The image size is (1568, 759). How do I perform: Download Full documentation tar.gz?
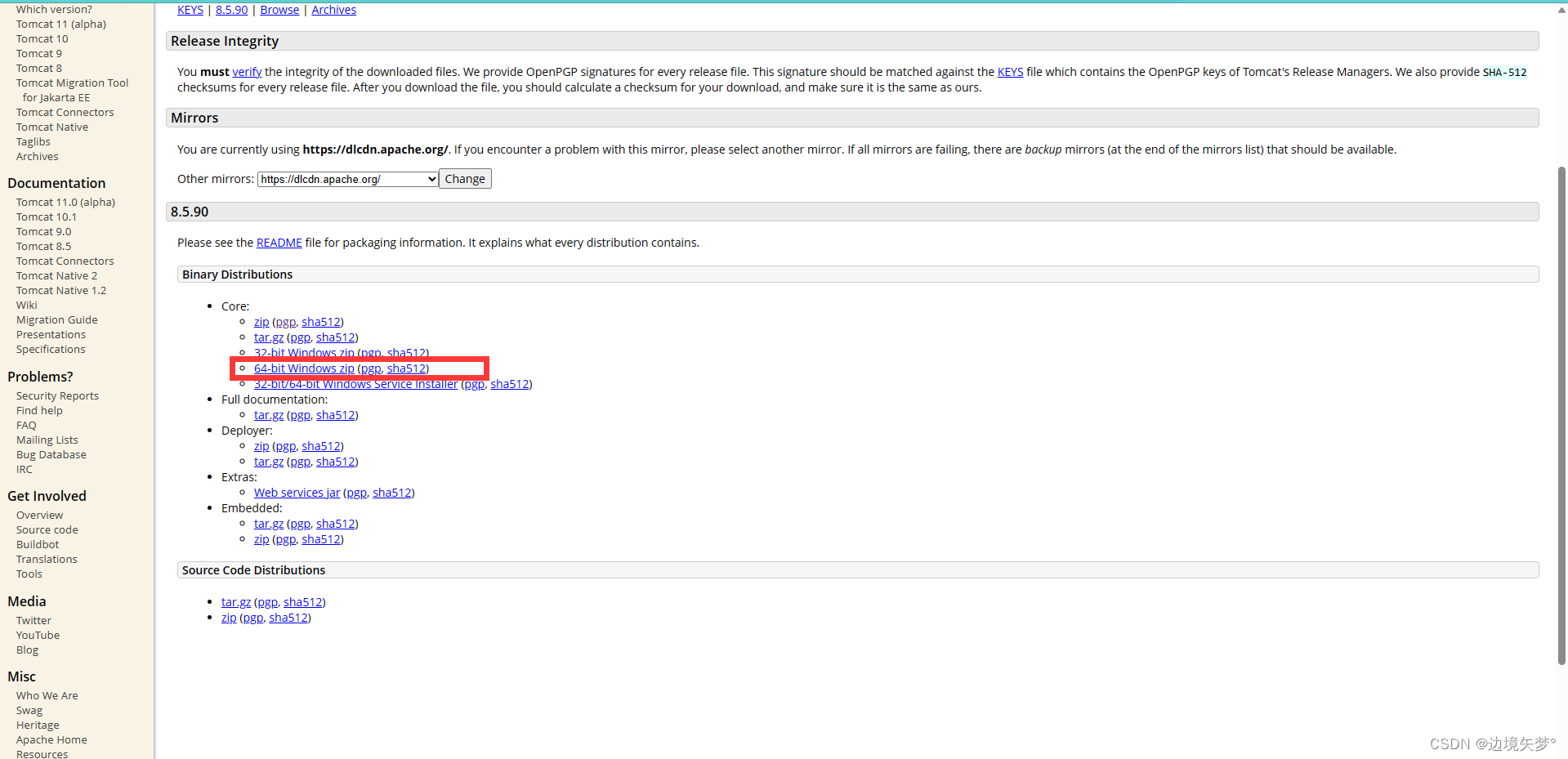[269, 415]
